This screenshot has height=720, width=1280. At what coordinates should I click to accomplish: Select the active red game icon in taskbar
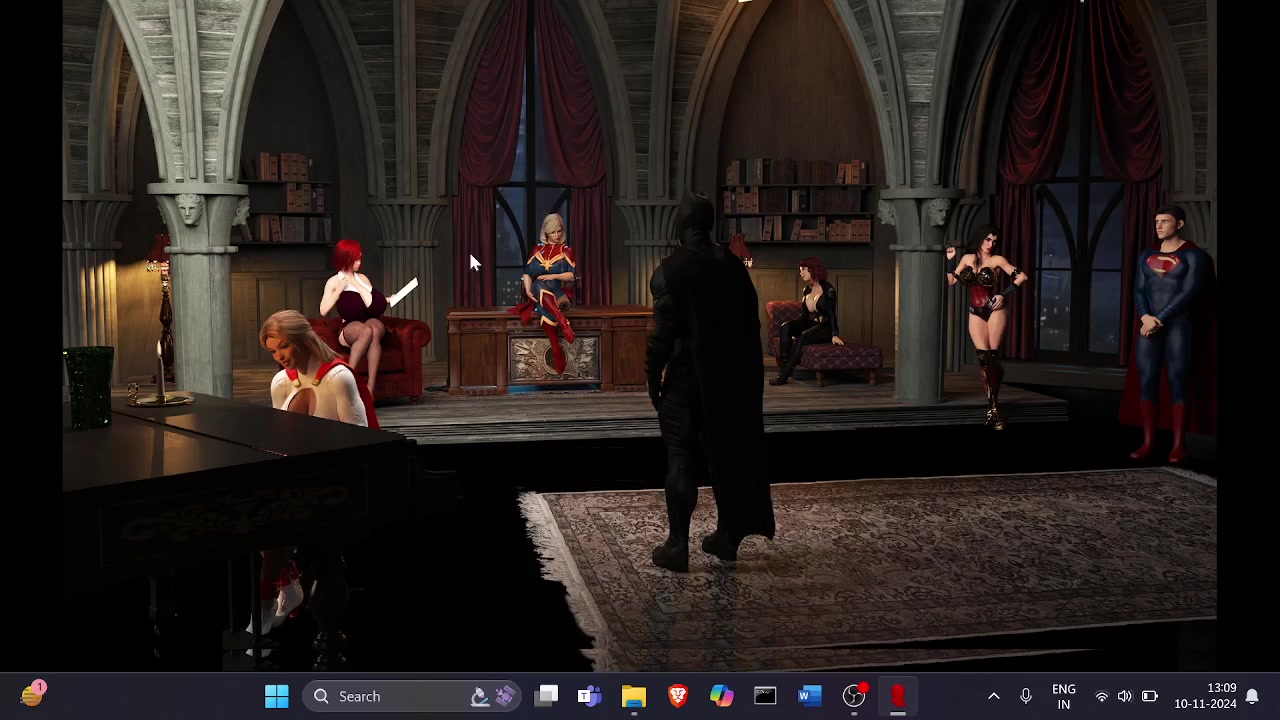[x=897, y=696]
